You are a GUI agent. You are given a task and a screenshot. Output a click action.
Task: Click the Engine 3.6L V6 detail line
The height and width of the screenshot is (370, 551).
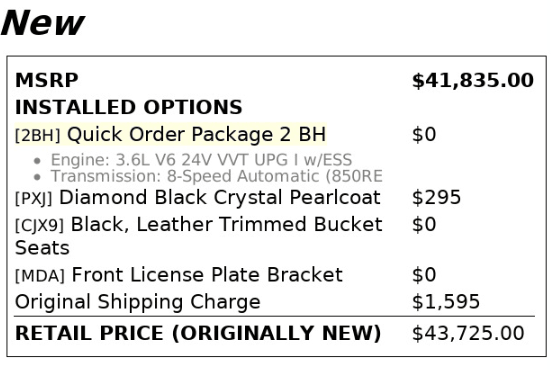tap(201, 160)
